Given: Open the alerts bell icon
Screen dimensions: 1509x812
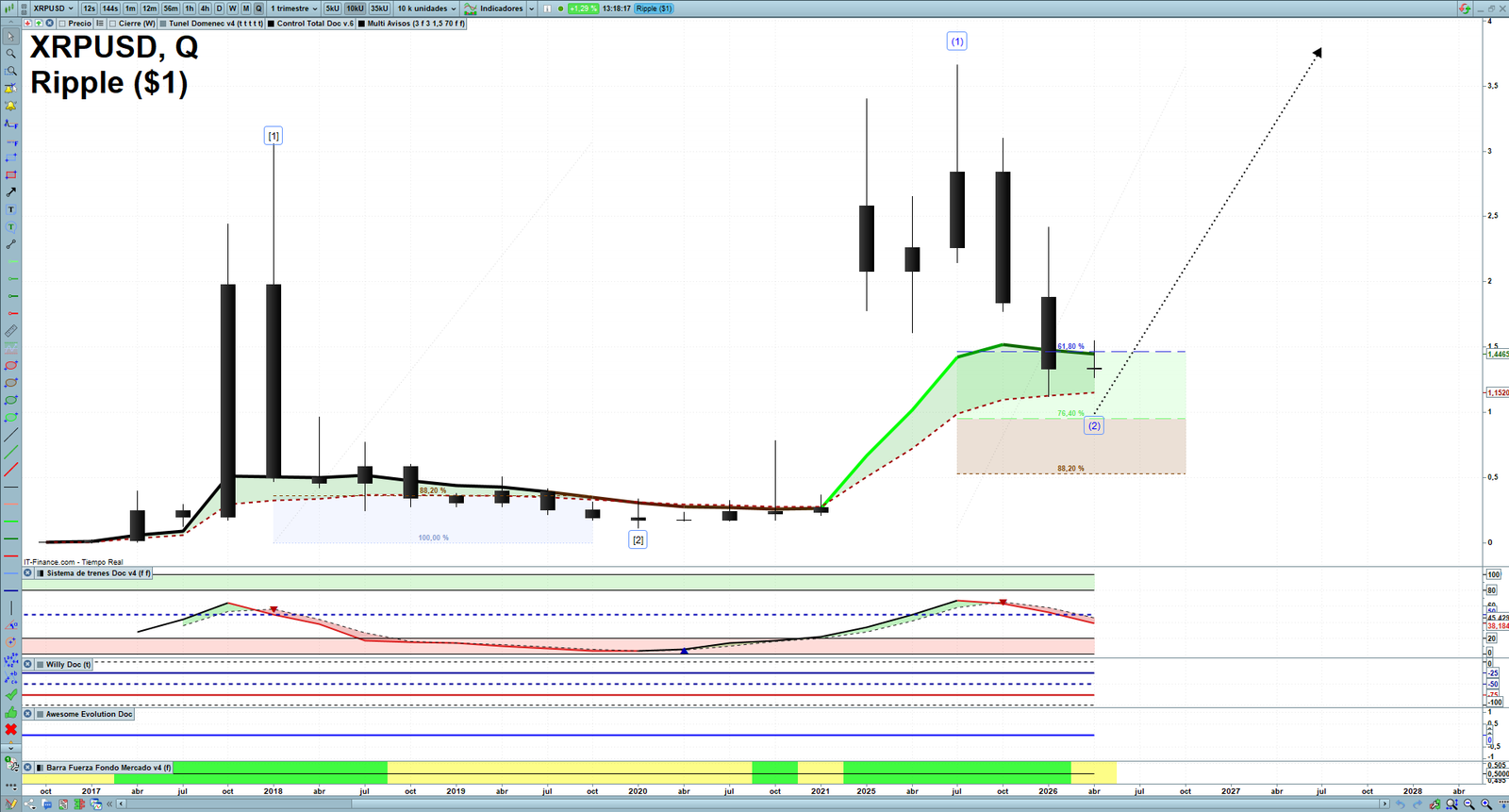Looking at the screenshot, I should (x=10, y=106).
